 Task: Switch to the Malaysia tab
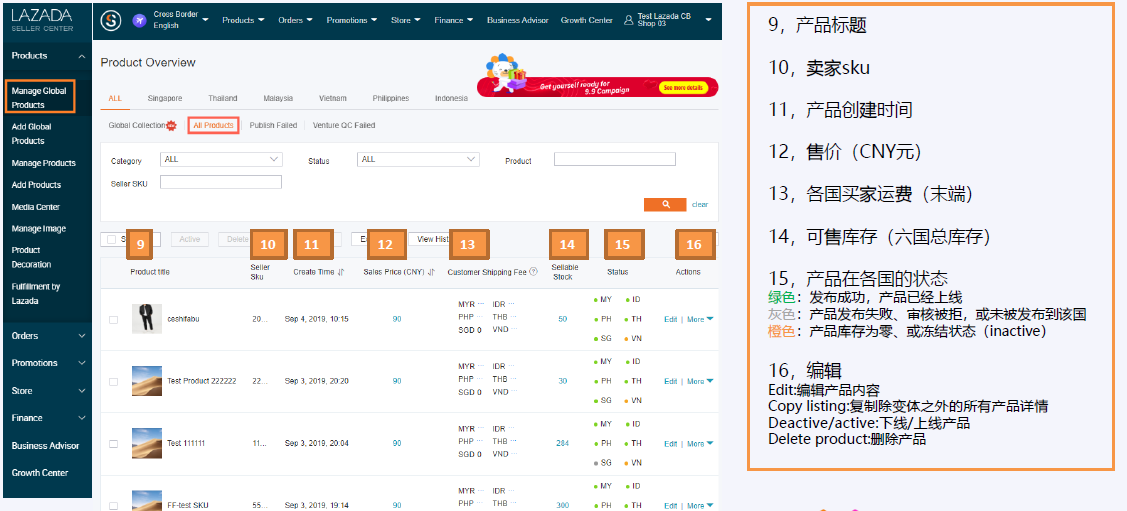click(x=278, y=98)
